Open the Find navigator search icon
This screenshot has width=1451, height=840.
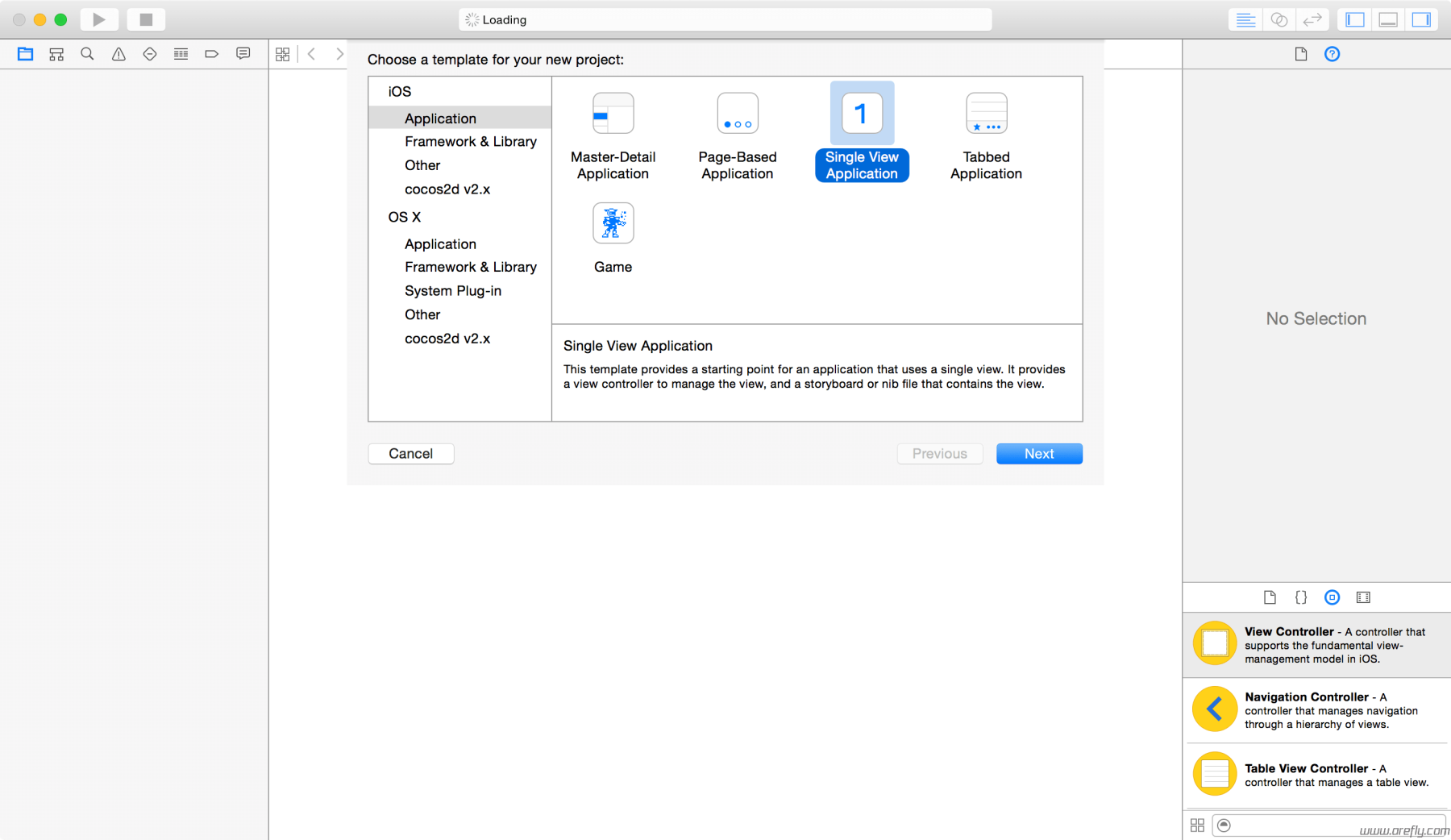(87, 54)
